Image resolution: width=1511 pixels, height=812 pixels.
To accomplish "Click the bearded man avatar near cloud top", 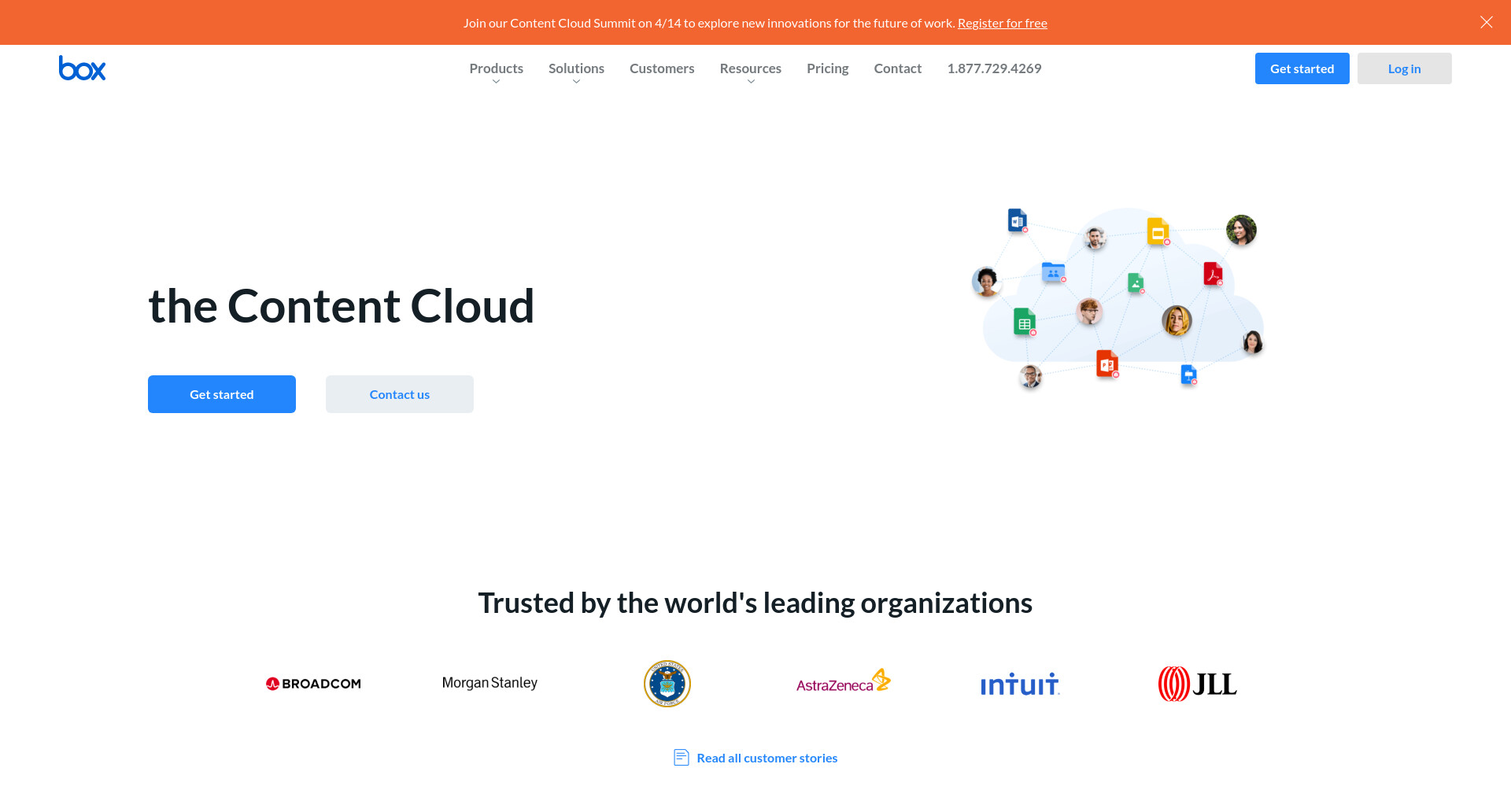I will point(1095,237).
